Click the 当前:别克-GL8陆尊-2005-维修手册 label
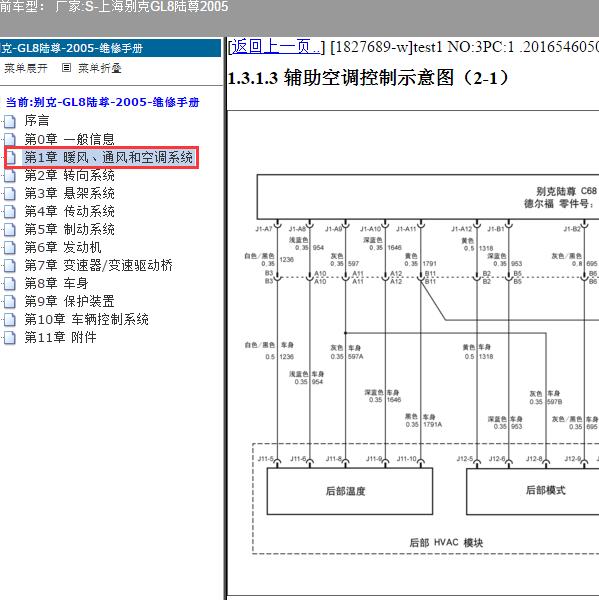This screenshot has width=599, height=600. pyautogui.click(x=103, y=102)
